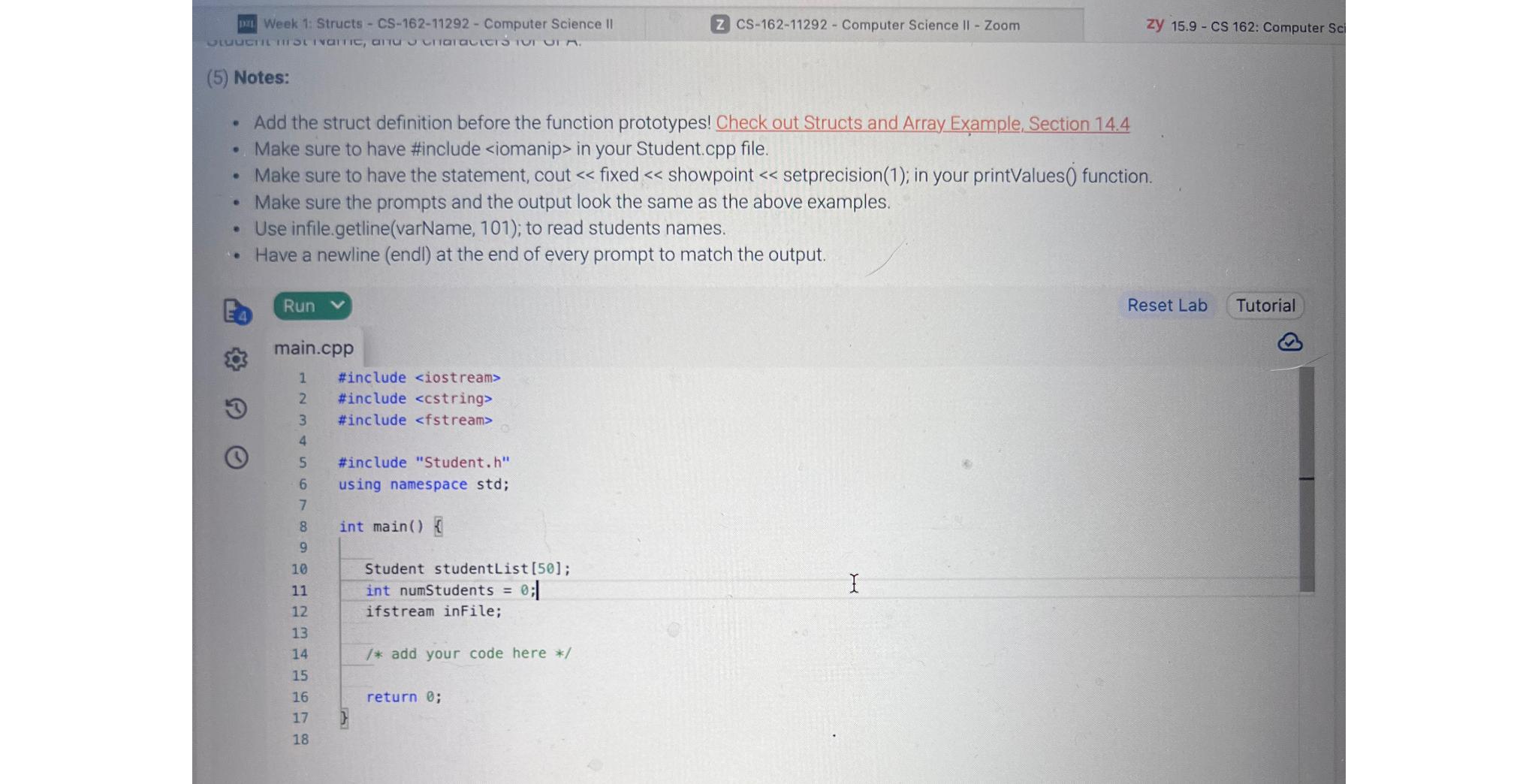Click line number 10 in the editor
1538x784 pixels.
pyautogui.click(x=299, y=569)
